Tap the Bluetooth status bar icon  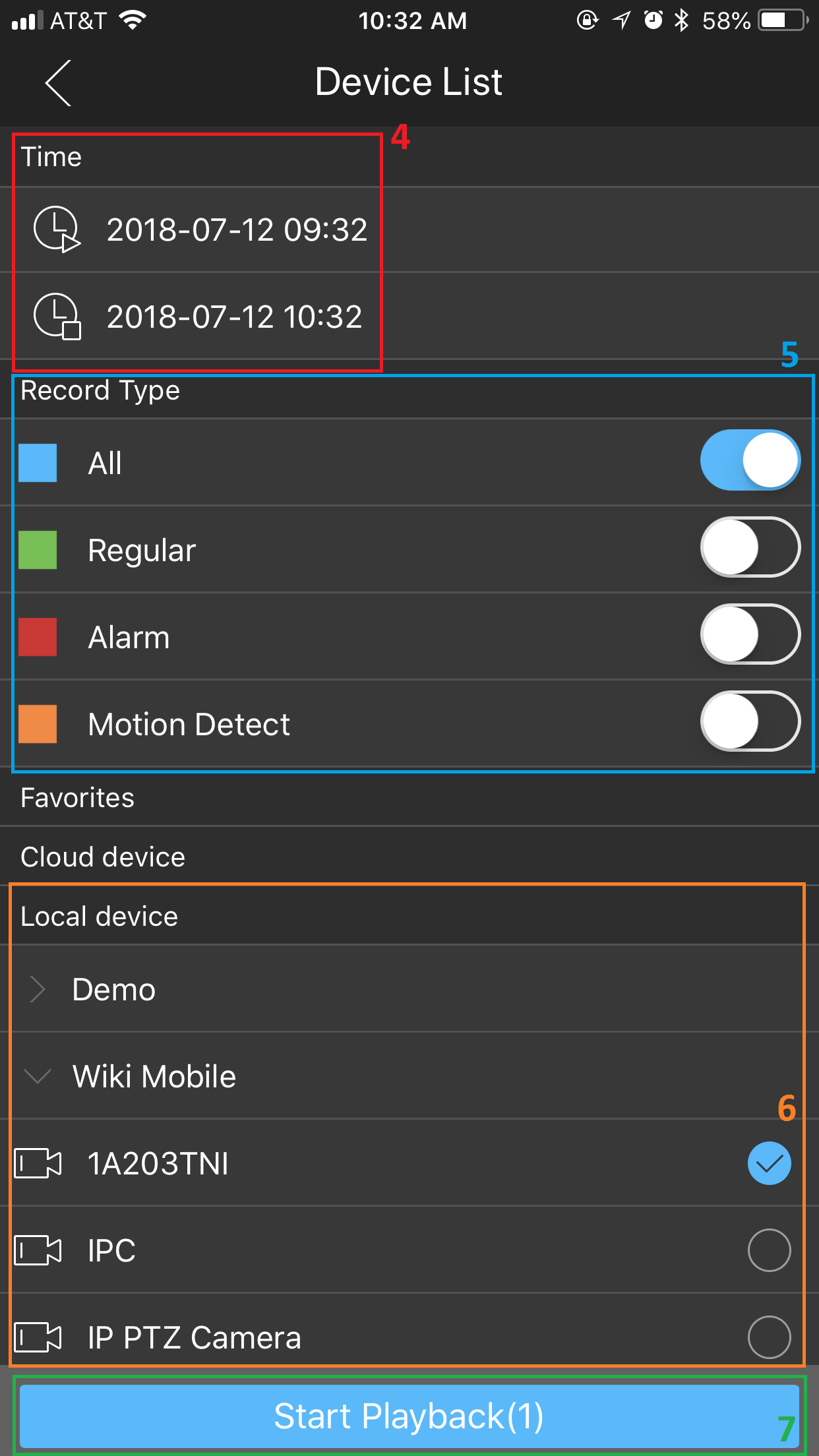tap(681, 21)
